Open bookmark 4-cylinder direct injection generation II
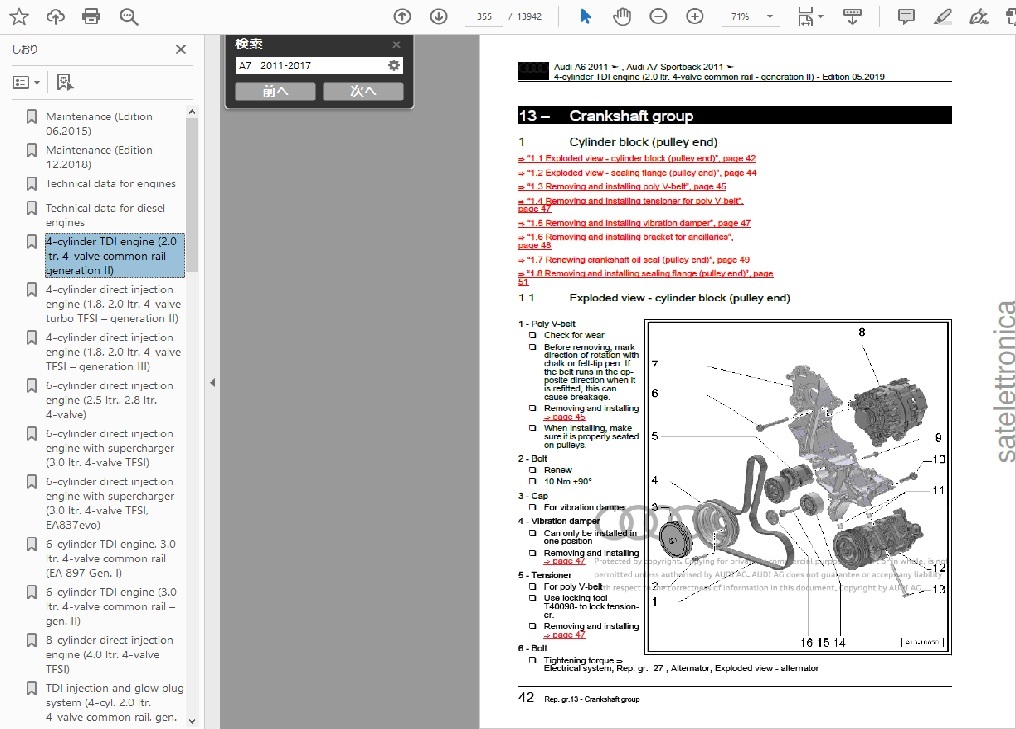1016x729 pixels. coord(113,304)
